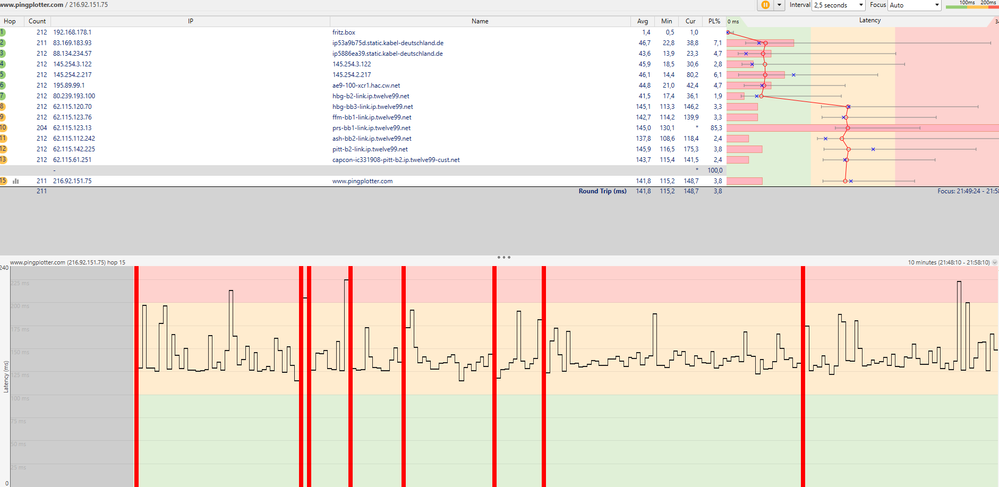Click the Round Trip (ms) summary label
The image size is (999, 487).
tap(602, 191)
